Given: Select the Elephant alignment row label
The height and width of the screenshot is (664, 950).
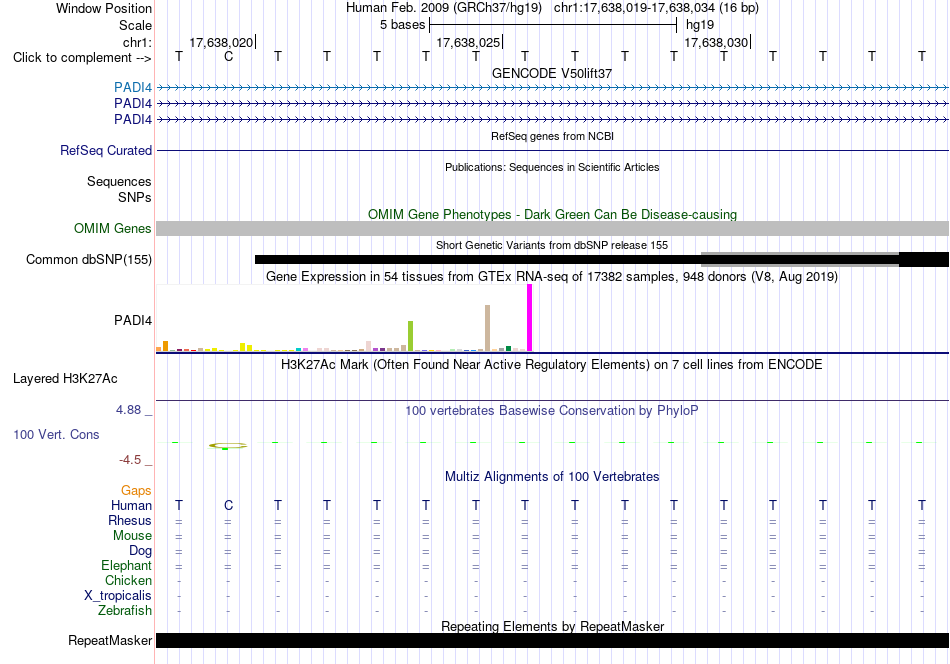Looking at the screenshot, I should pos(127,565).
